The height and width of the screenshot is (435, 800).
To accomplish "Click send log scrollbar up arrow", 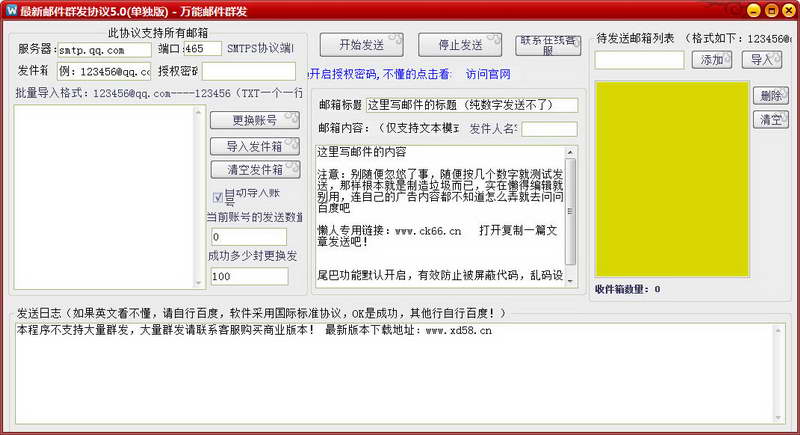I will (778, 330).
